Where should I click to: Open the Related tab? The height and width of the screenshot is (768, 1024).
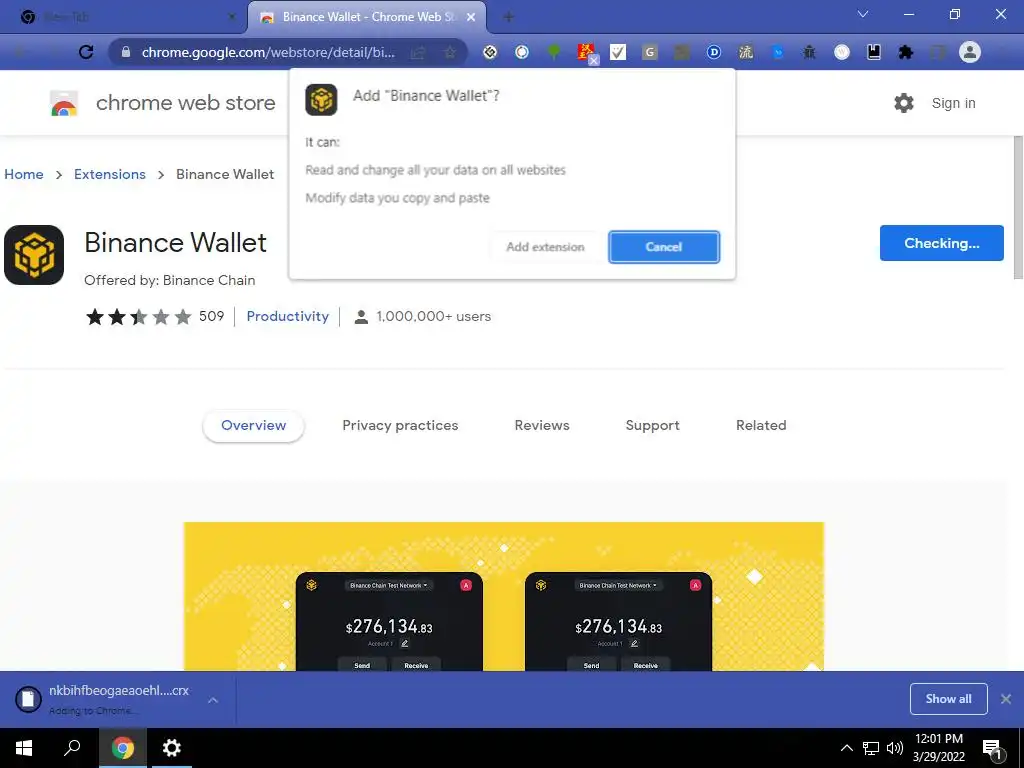pyautogui.click(x=761, y=425)
